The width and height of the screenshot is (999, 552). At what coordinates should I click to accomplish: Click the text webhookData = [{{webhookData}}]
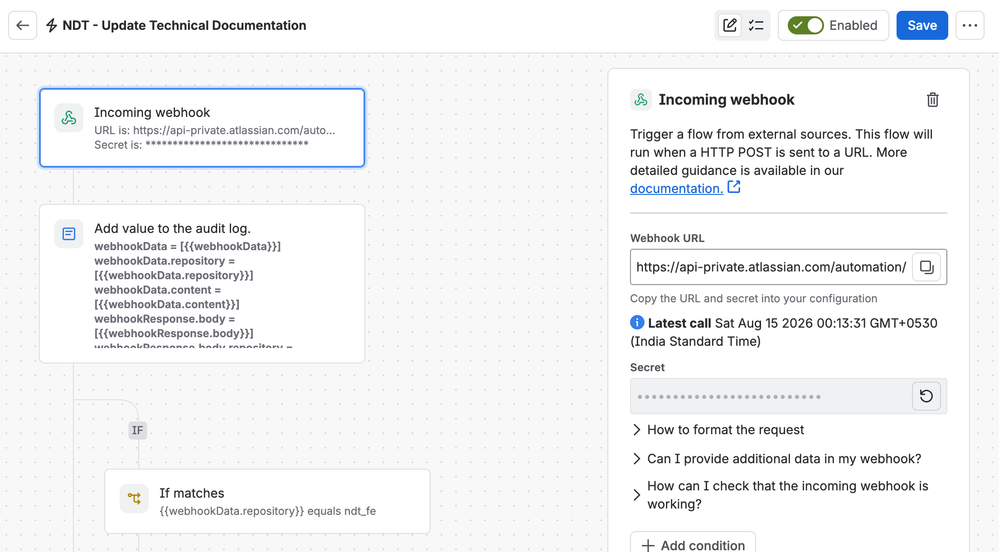[x=187, y=246]
